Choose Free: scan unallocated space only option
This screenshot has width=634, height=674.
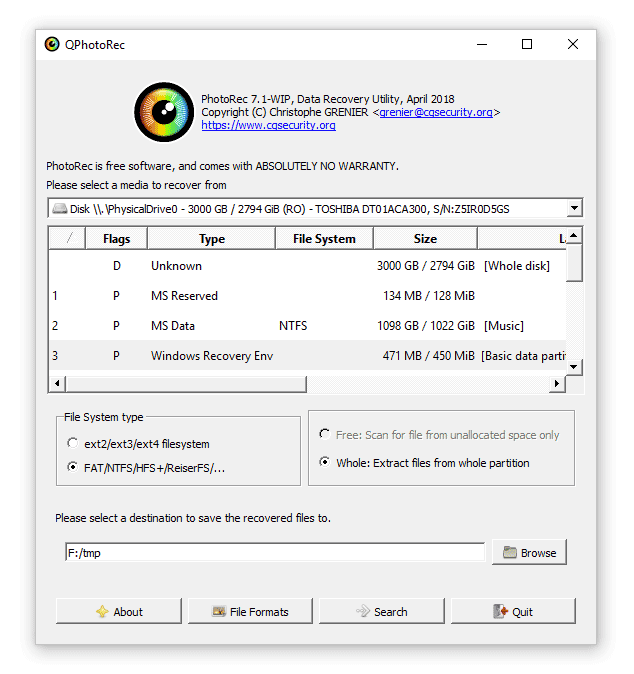(325, 435)
